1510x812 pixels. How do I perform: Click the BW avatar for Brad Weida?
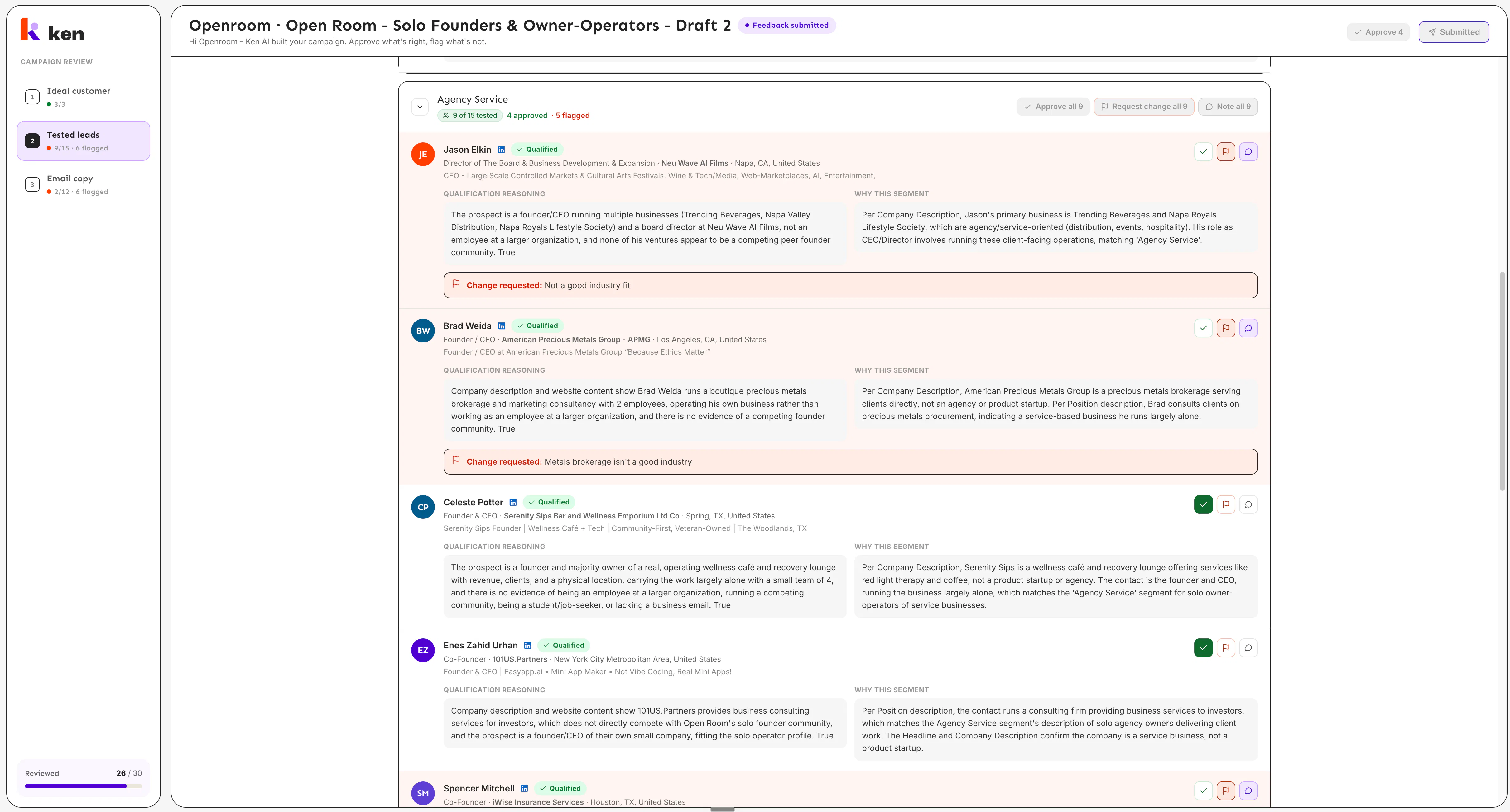(x=423, y=331)
